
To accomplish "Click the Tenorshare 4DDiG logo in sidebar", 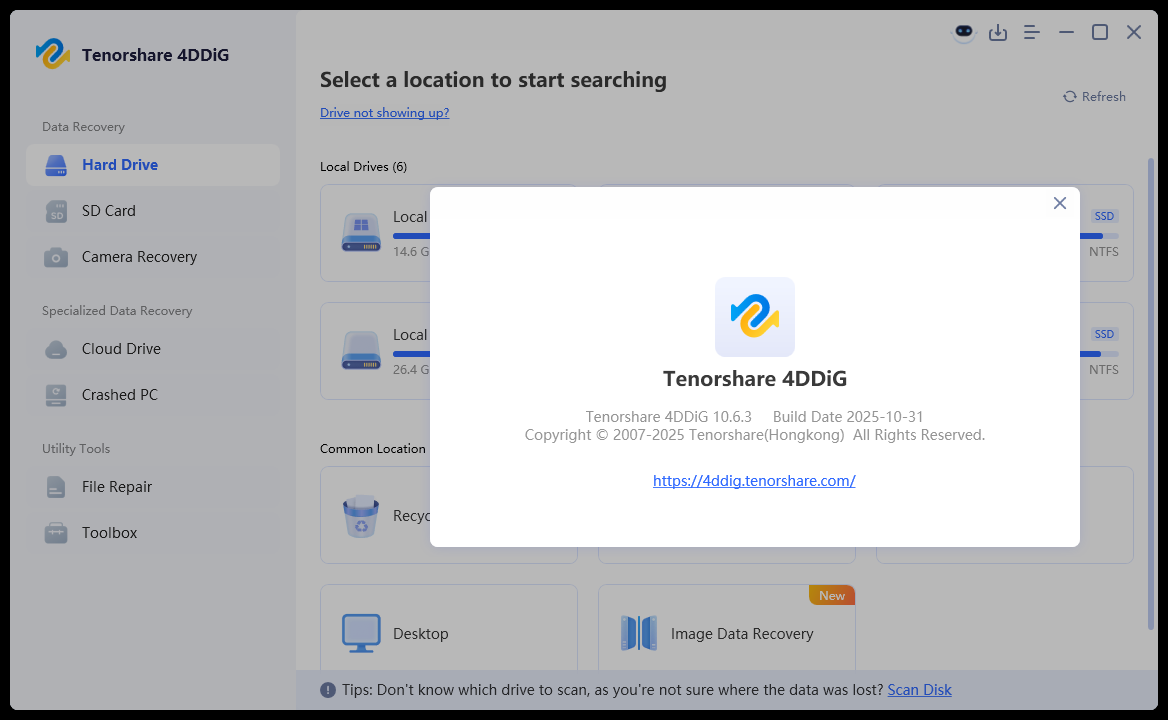I will [53, 54].
